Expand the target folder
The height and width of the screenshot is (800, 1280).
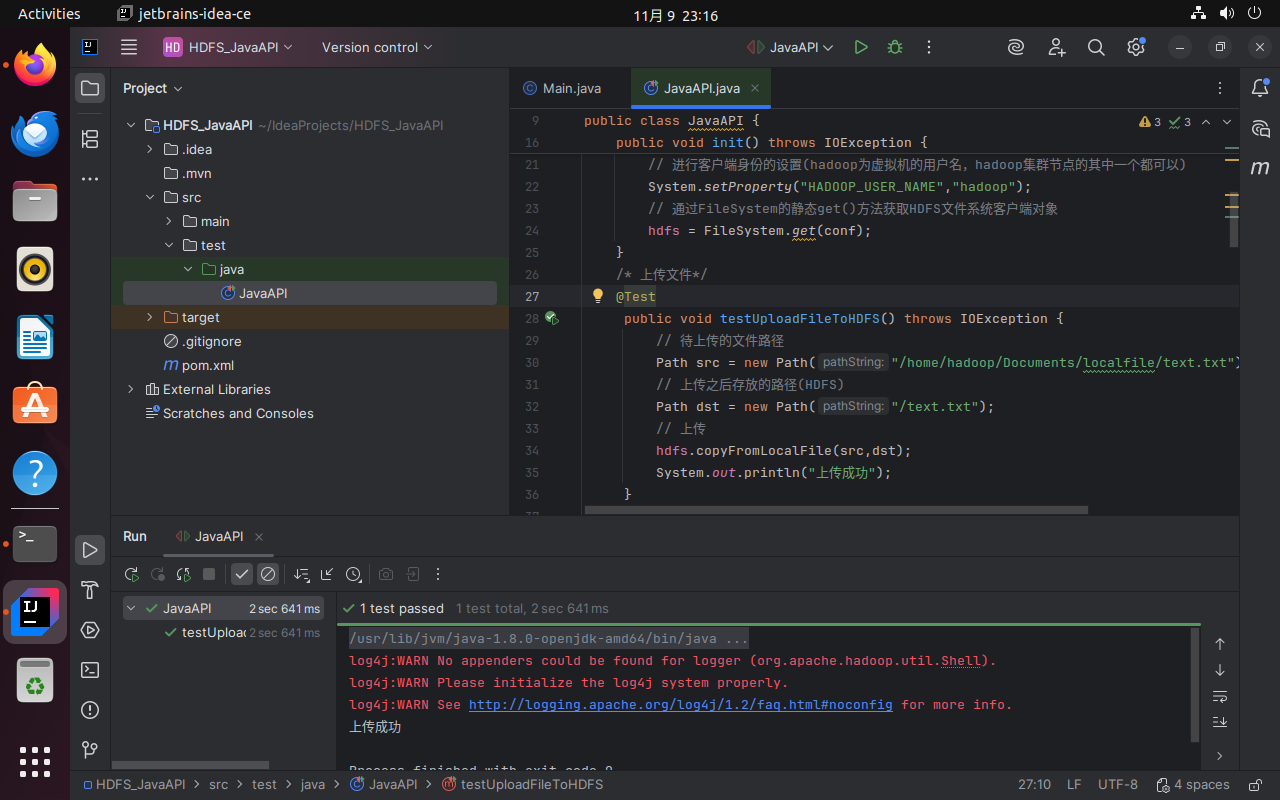[x=149, y=317]
